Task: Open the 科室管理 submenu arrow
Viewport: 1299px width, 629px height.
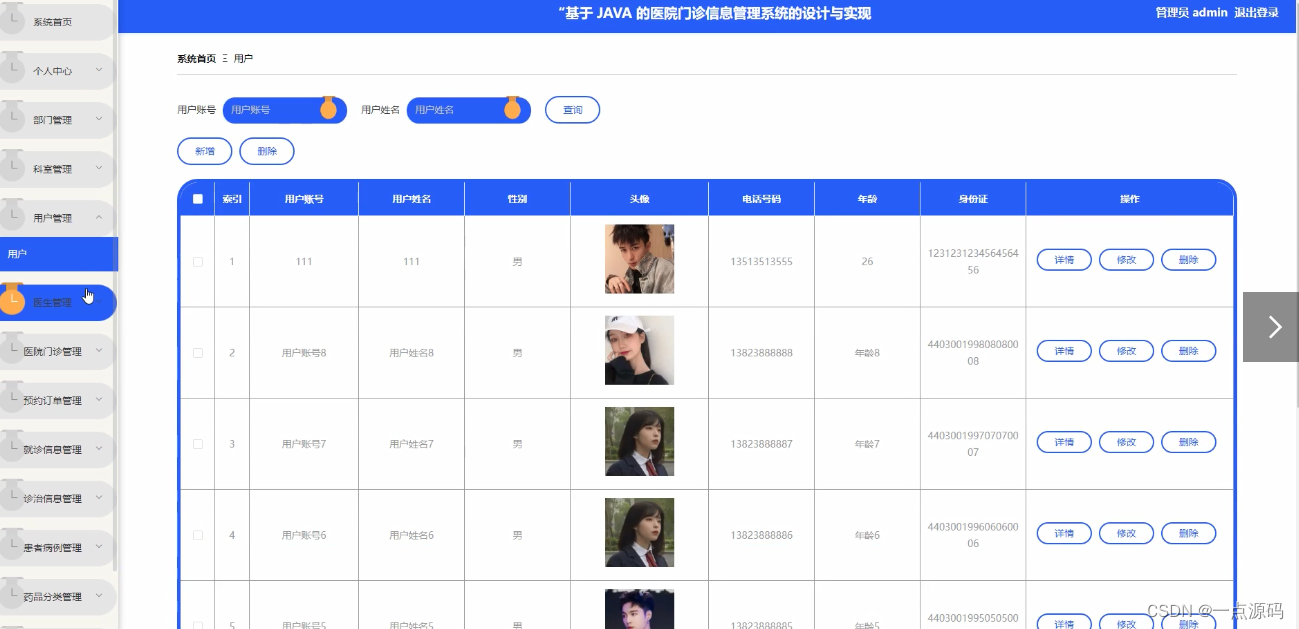Action: (99, 168)
